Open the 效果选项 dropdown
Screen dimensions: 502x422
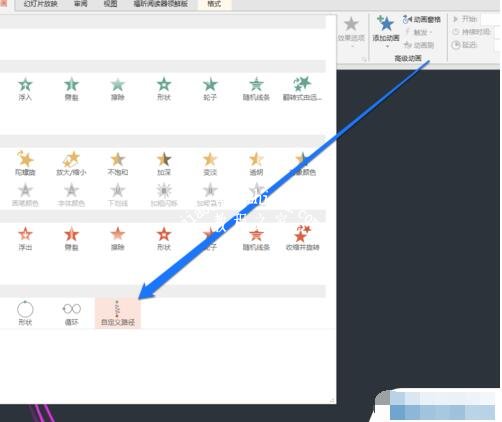pos(351,33)
